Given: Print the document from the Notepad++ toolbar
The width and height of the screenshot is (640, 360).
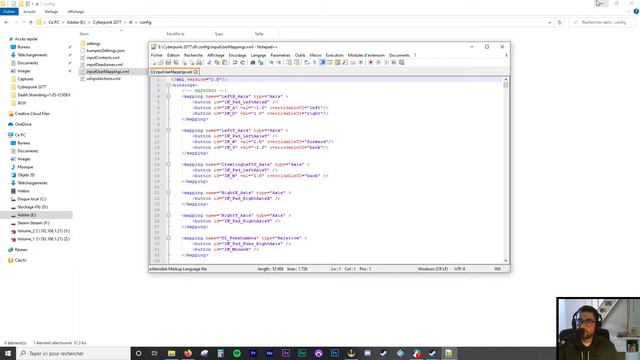Looking at the screenshot, I should click(x=198, y=62).
